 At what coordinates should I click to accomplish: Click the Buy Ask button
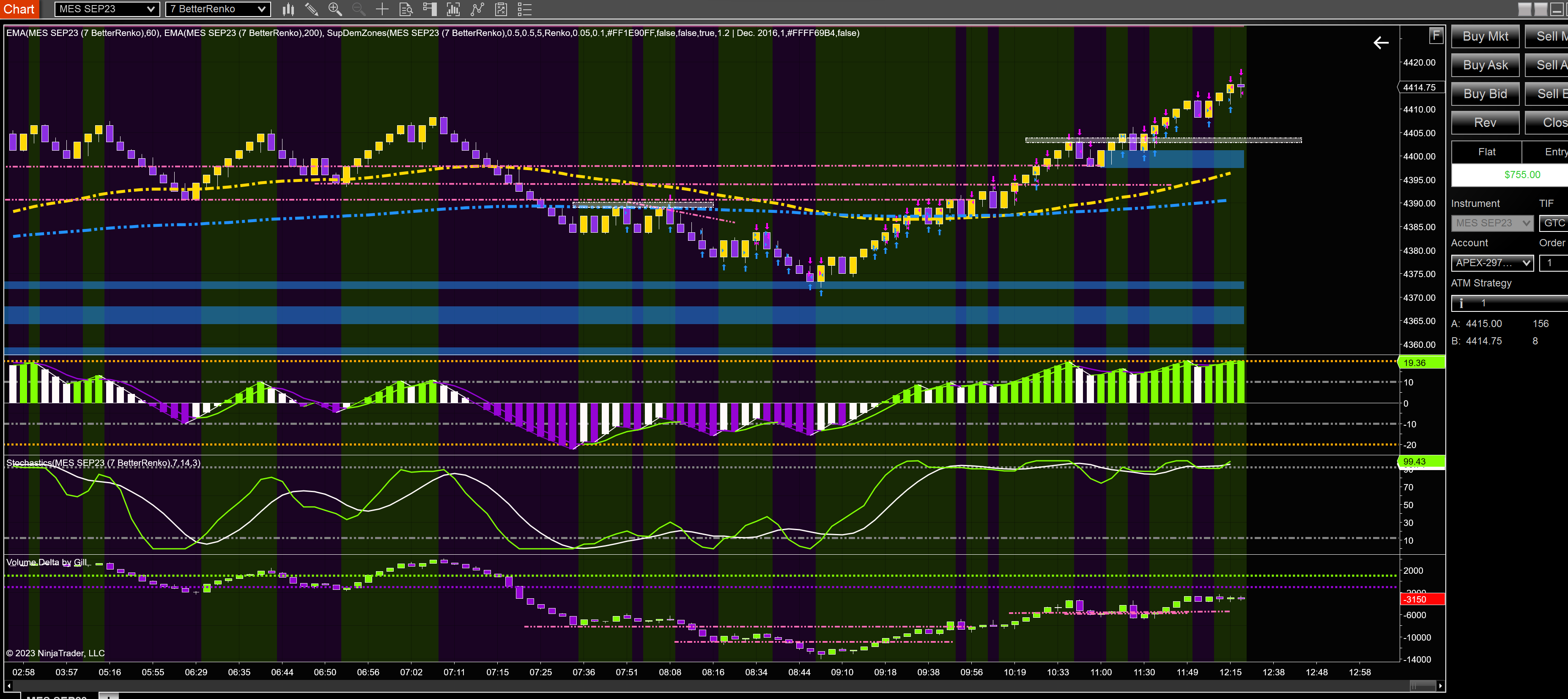(x=1485, y=65)
